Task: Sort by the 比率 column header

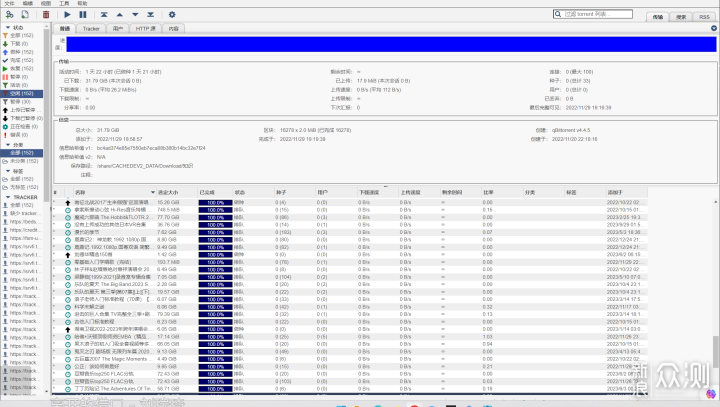Action: point(502,192)
